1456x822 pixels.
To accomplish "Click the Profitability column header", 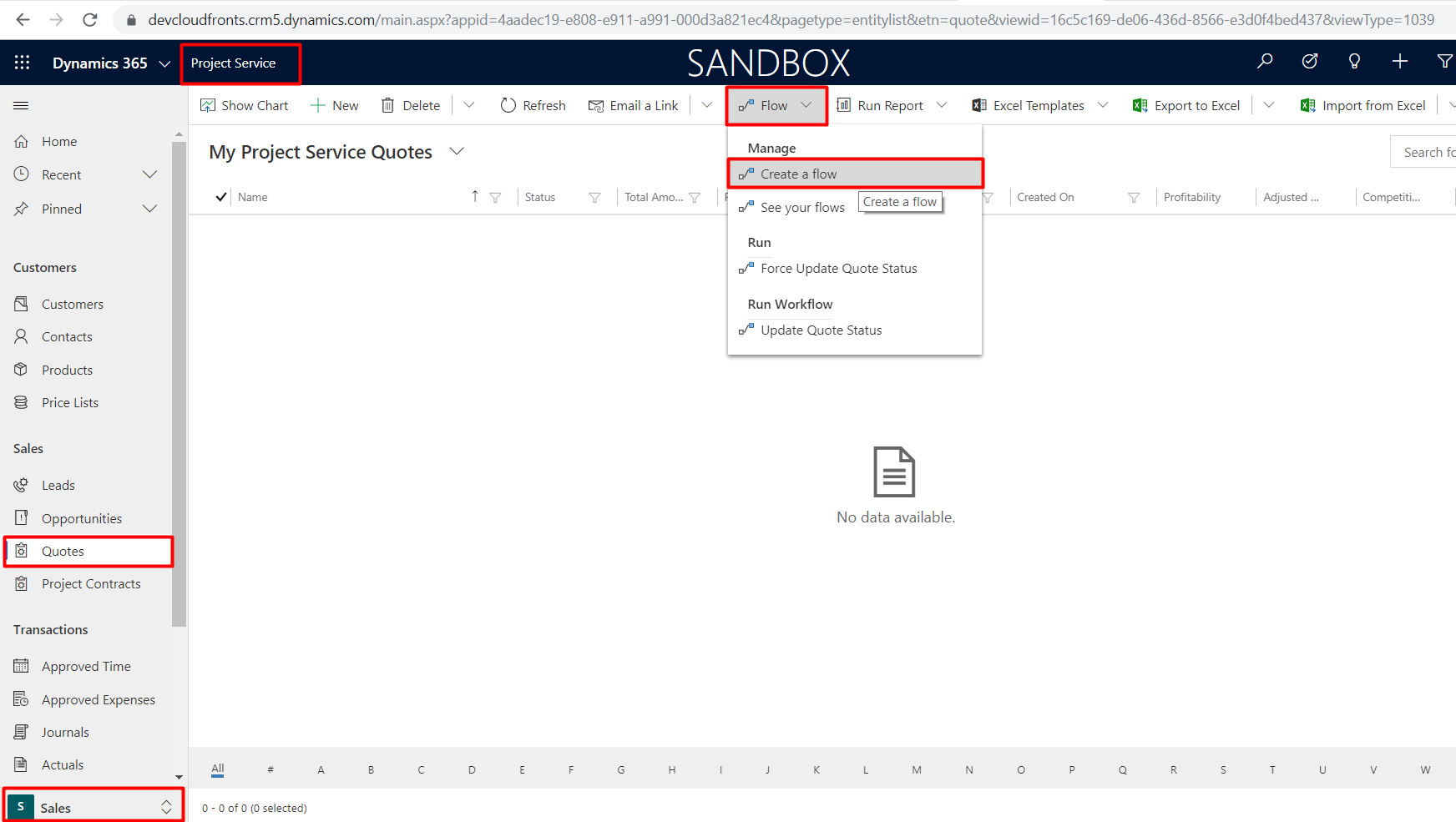I will pyautogui.click(x=1192, y=197).
